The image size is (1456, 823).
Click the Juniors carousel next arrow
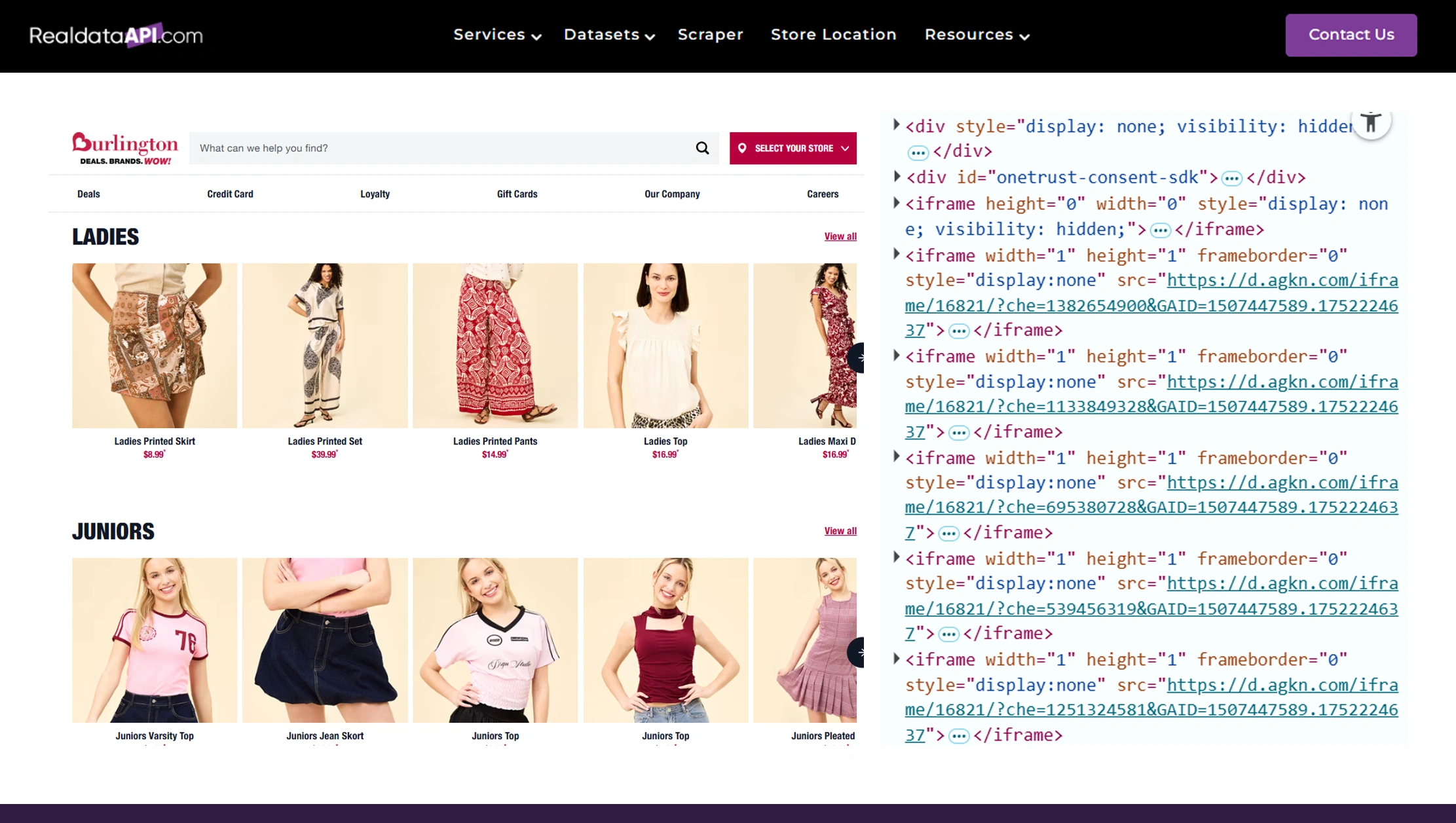(x=857, y=652)
